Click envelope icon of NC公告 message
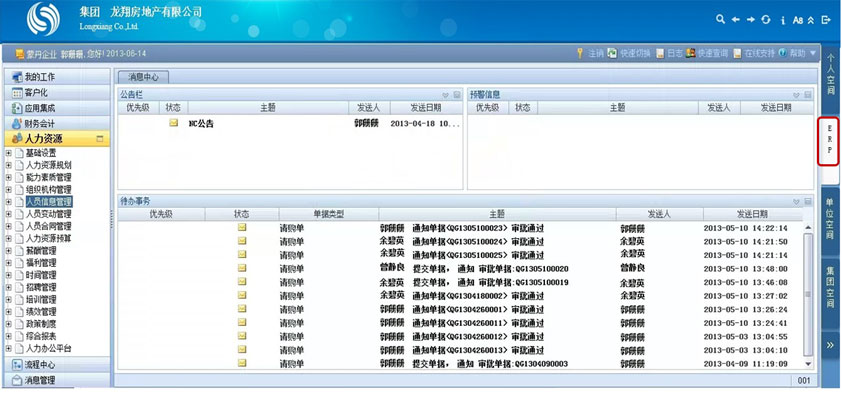Screen dimensions: 842x415 (x=173, y=123)
